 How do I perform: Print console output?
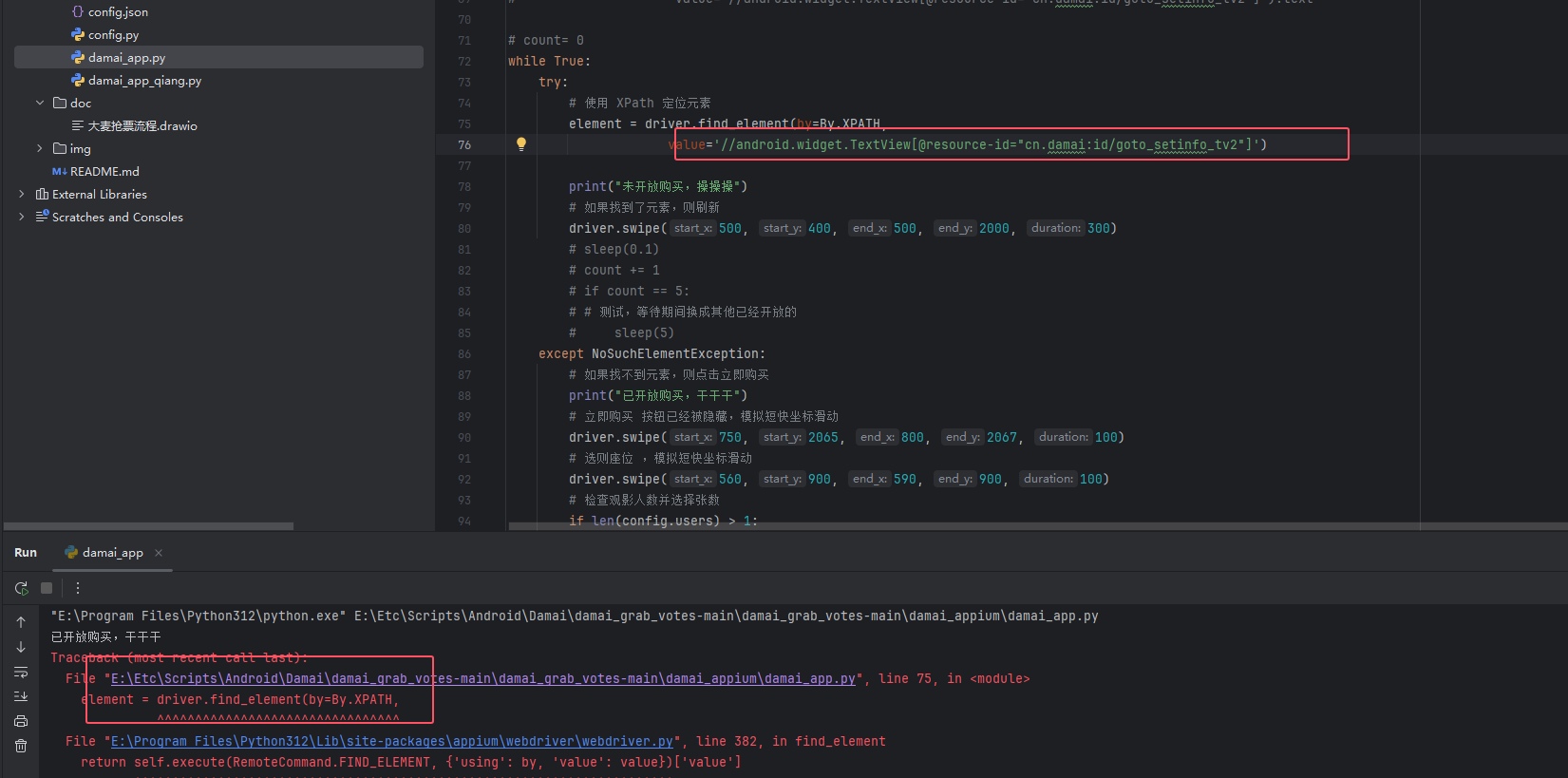point(21,721)
